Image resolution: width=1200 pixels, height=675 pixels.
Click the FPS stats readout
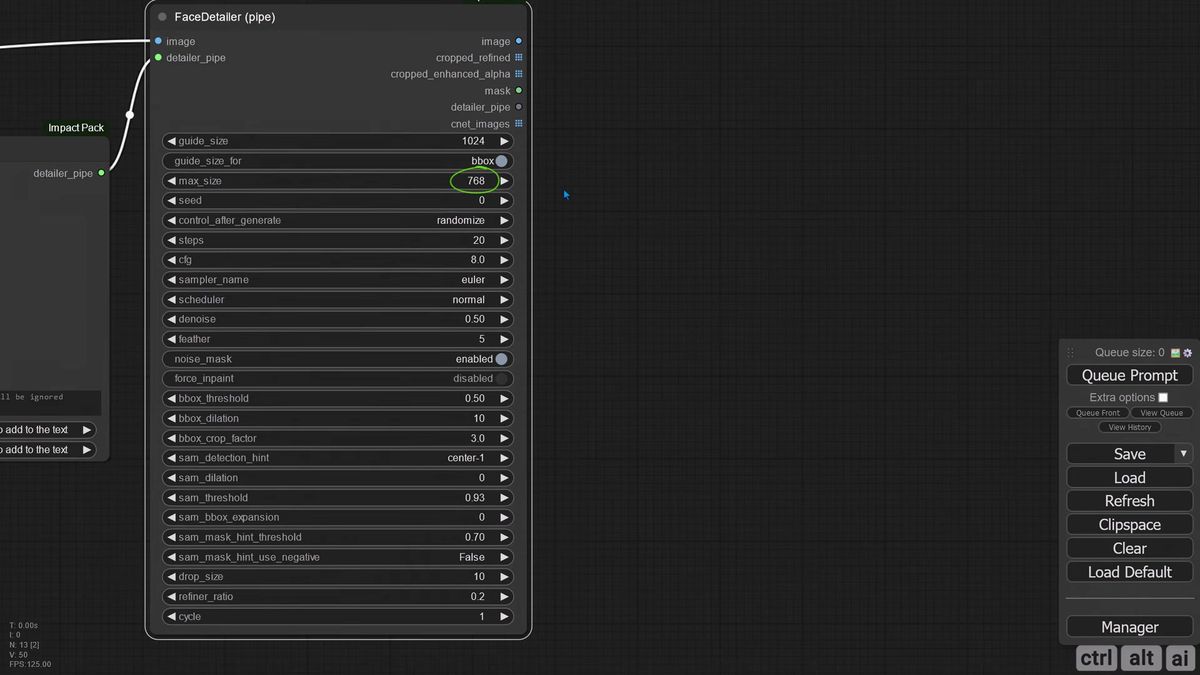tap(30, 664)
